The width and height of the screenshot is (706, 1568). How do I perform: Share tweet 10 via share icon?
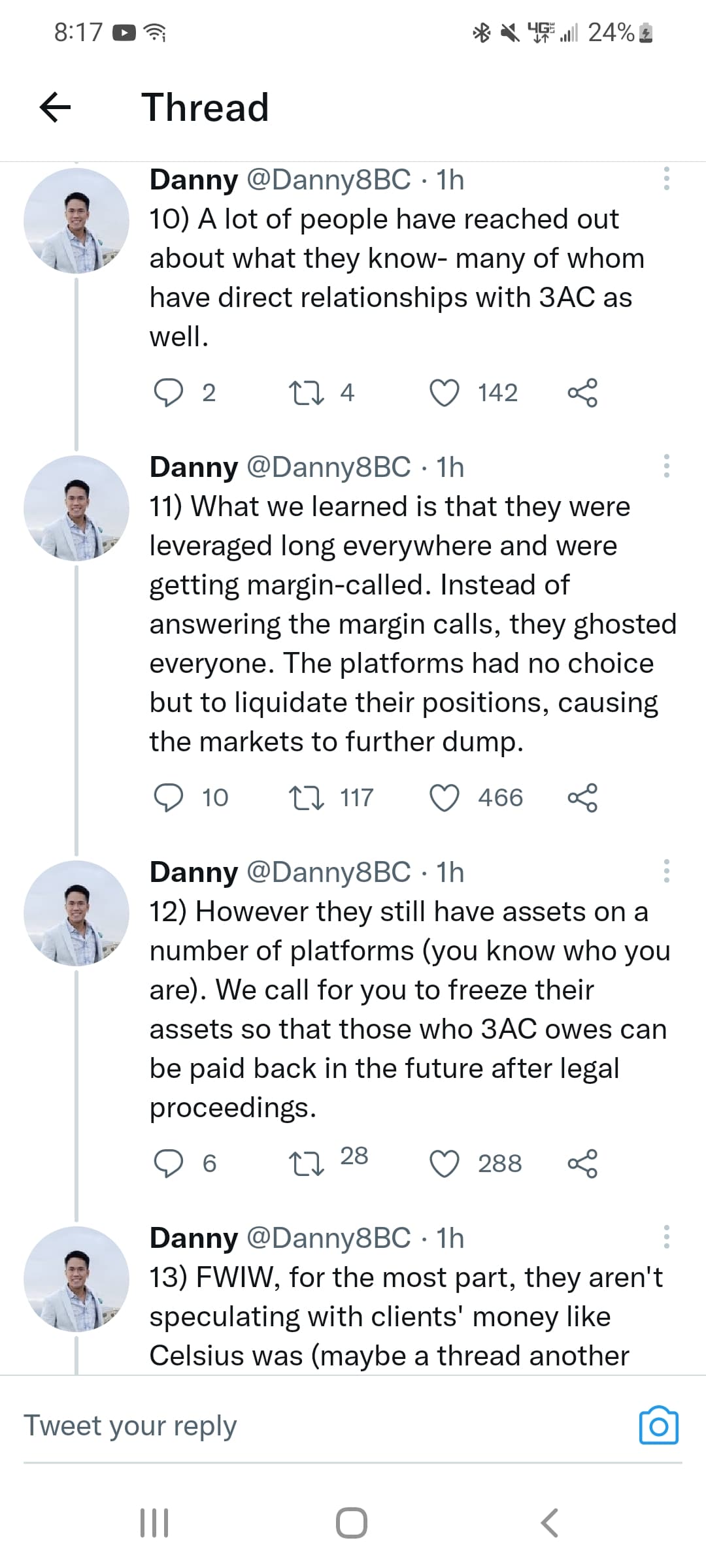pos(582,393)
